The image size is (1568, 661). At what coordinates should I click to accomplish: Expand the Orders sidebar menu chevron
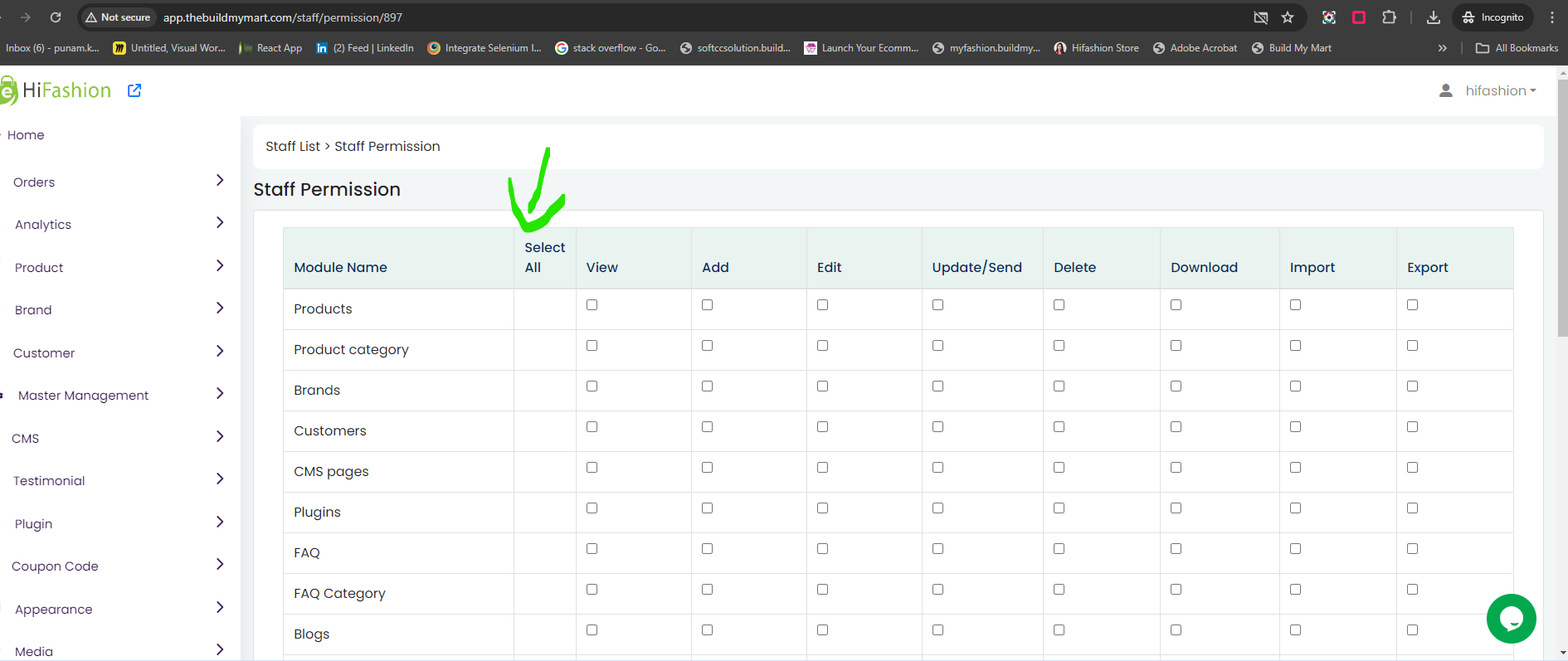point(220,180)
